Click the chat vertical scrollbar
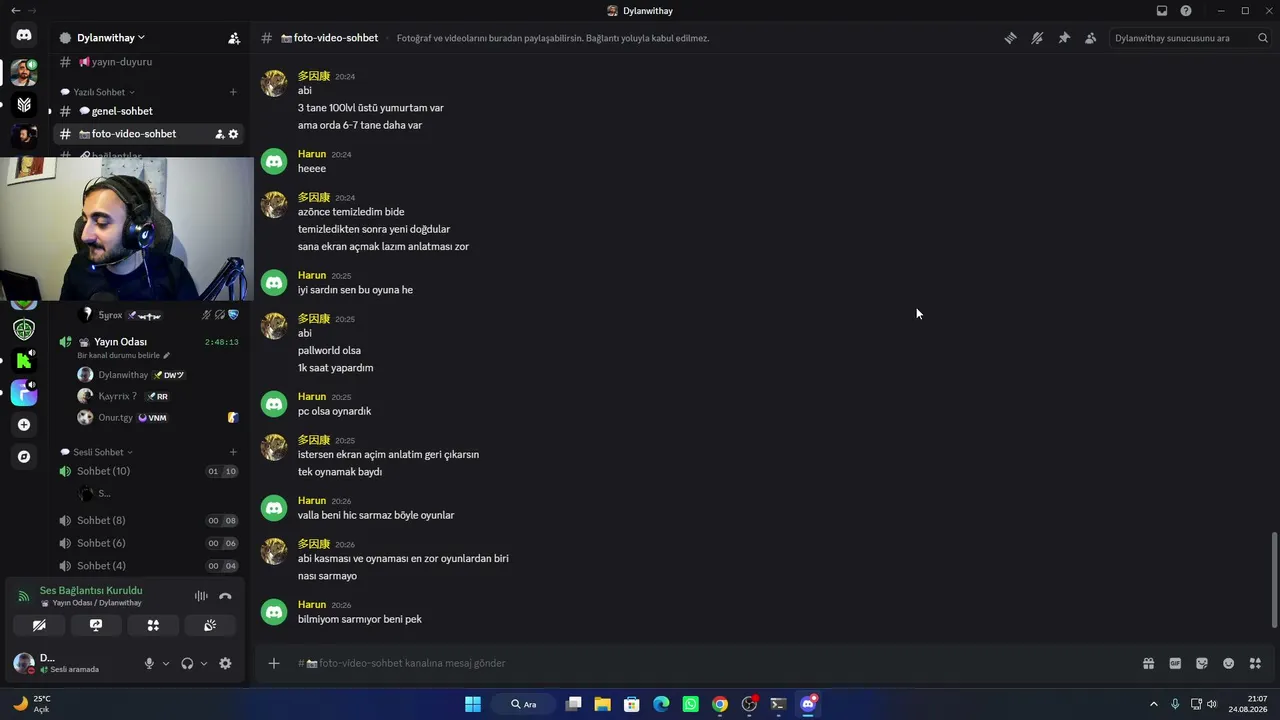Viewport: 1280px width, 720px height. (x=1273, y=580)
